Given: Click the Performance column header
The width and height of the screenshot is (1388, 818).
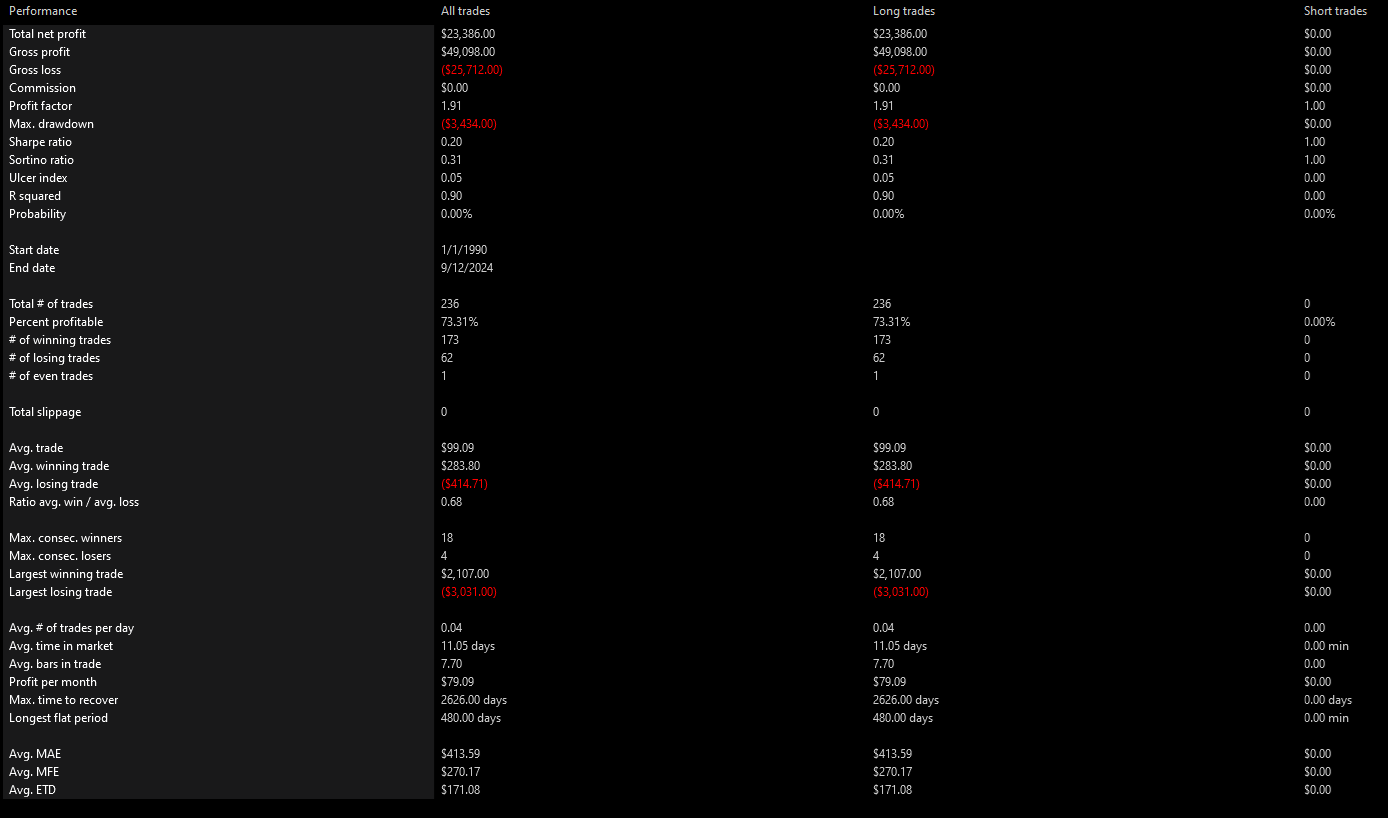Looking at the screenshot, I should [43, 11].
